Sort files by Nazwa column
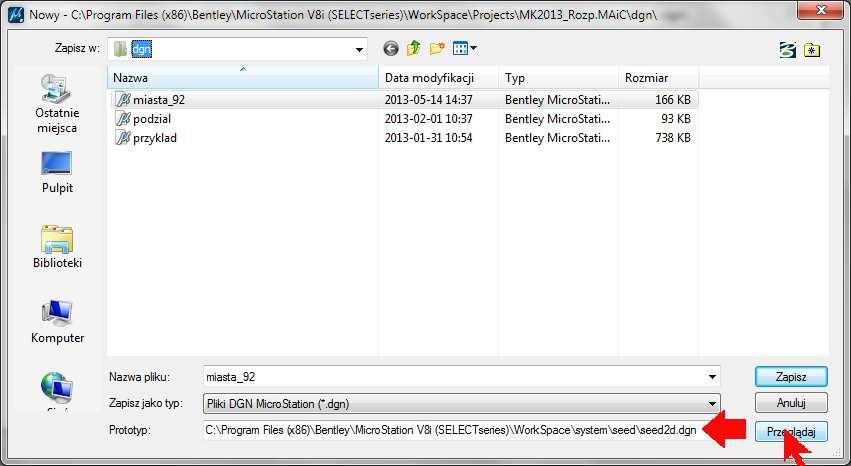Viewport: 851px width, 466px height. click(x=243, y=78)
